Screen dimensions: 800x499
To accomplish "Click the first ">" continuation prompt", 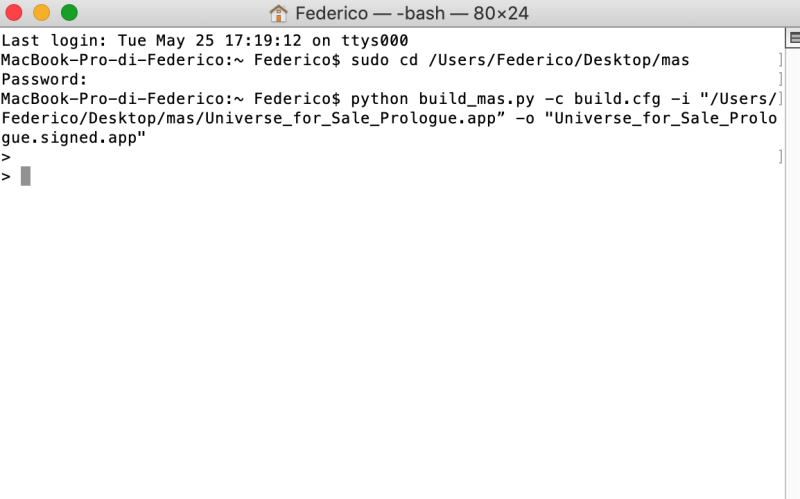I will 6,157.
